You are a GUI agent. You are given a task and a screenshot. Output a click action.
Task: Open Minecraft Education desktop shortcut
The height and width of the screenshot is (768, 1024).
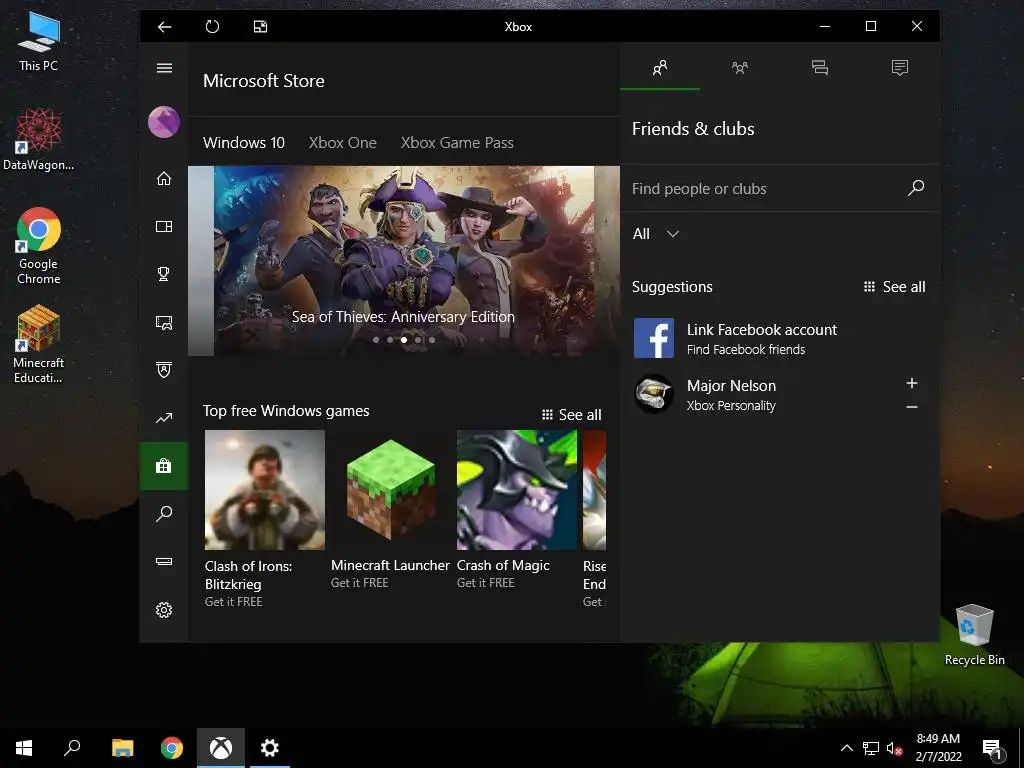click(x=39, y=345)
